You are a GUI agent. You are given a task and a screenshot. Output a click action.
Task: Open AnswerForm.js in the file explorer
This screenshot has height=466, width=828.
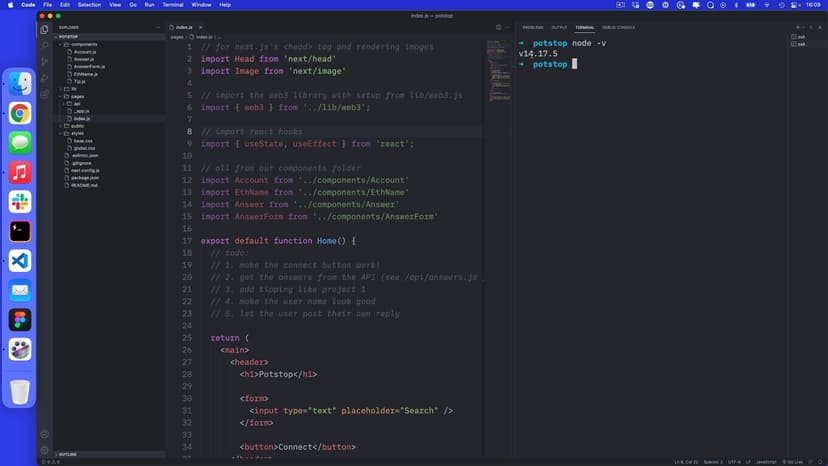[x=89, y=66]
